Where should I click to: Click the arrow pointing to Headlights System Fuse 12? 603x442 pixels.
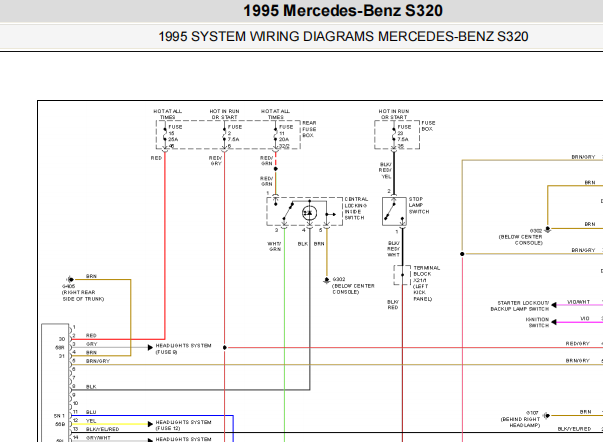(150, 424)
